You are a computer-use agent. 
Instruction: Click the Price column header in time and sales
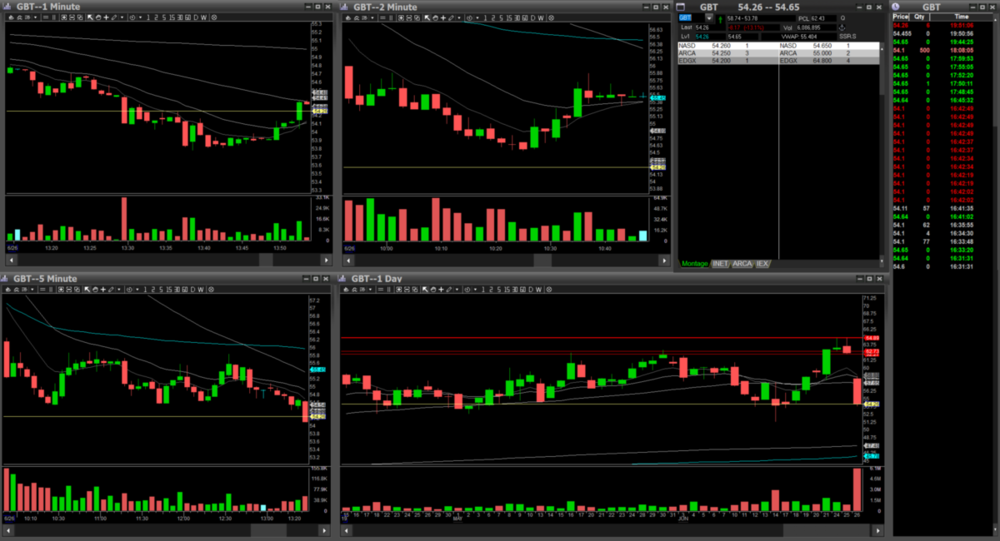(x=901, y=17)
